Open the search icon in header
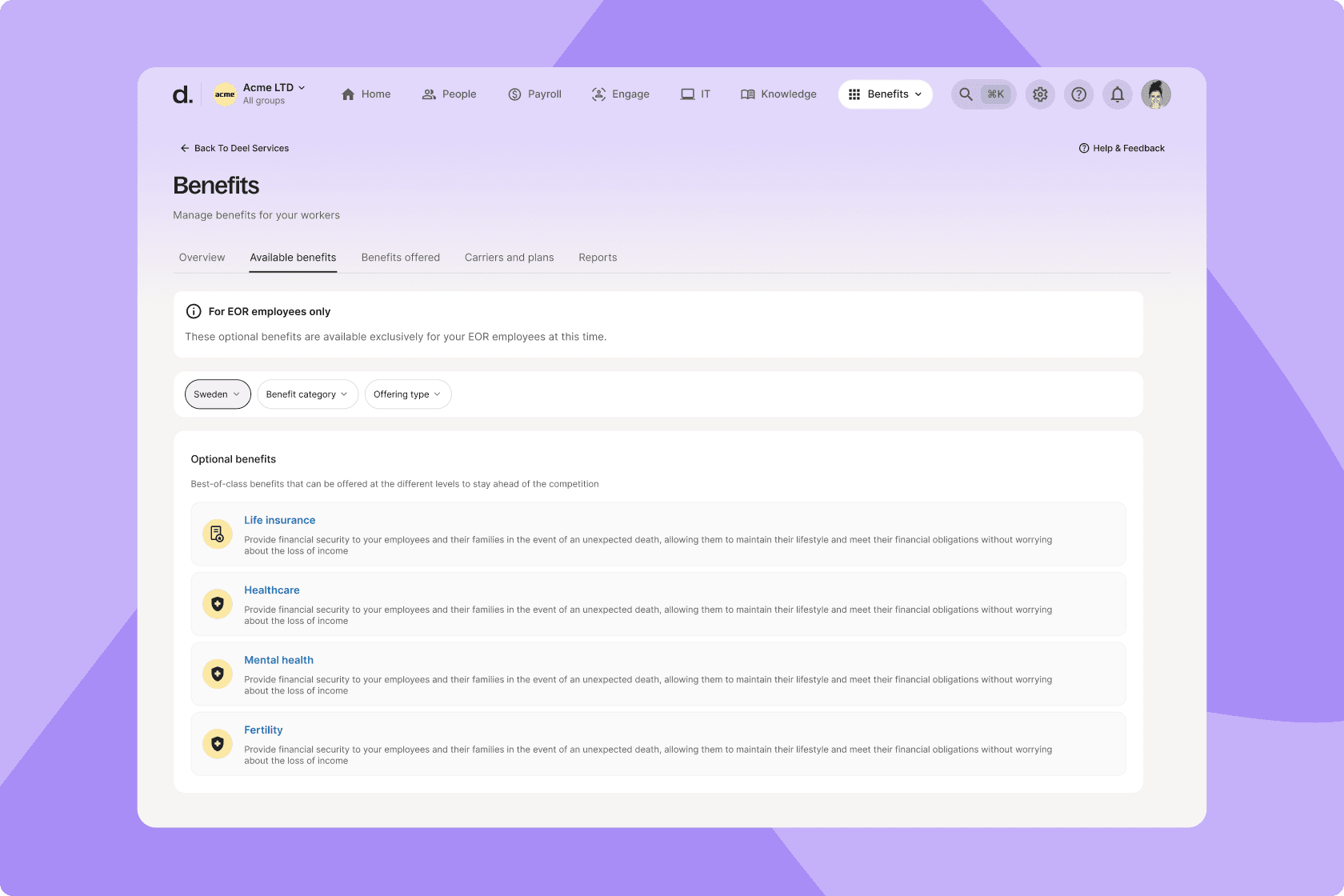Screen dimensions: 1344x896 [966, 94]
